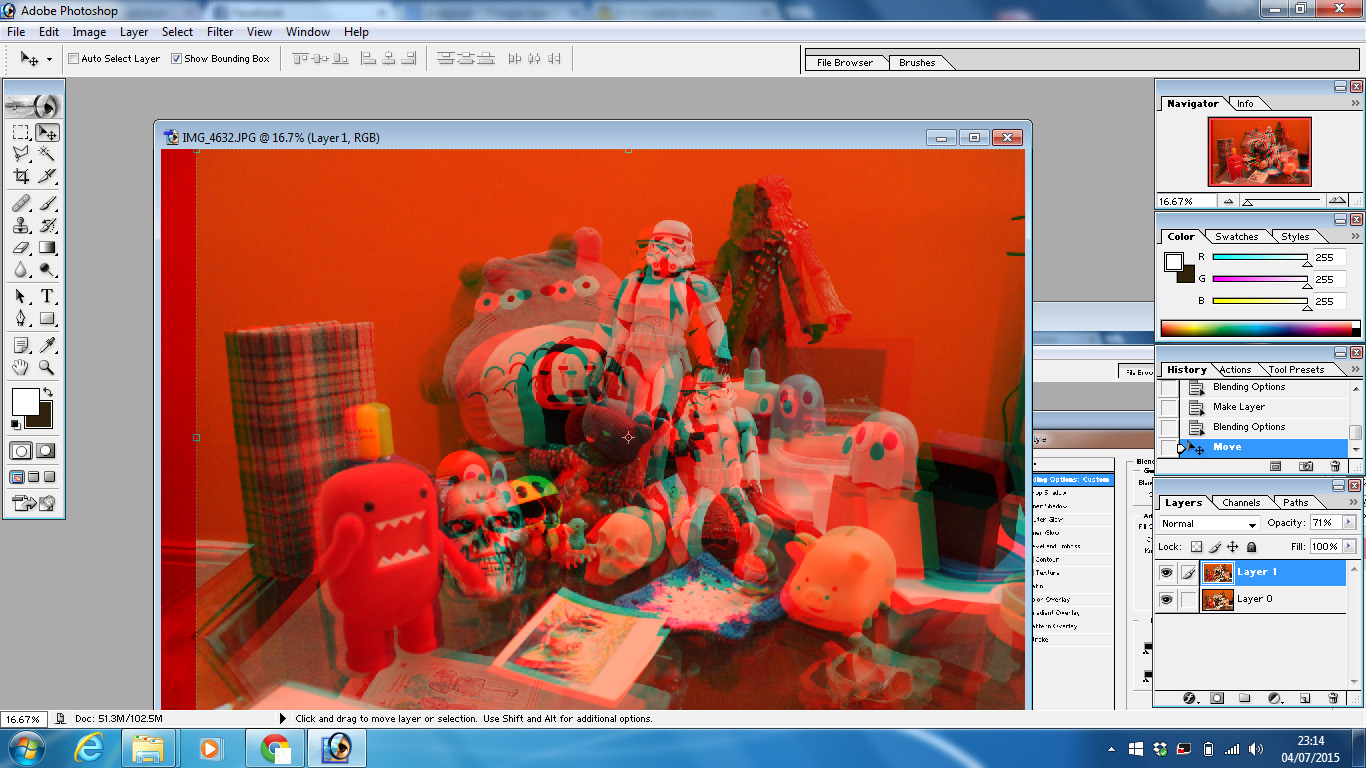Image resolution: width=1366 pixels, height=768 pixels.
Task: Toggle Show Bounding Box checkbox
Action: click(x=177, y=59)
